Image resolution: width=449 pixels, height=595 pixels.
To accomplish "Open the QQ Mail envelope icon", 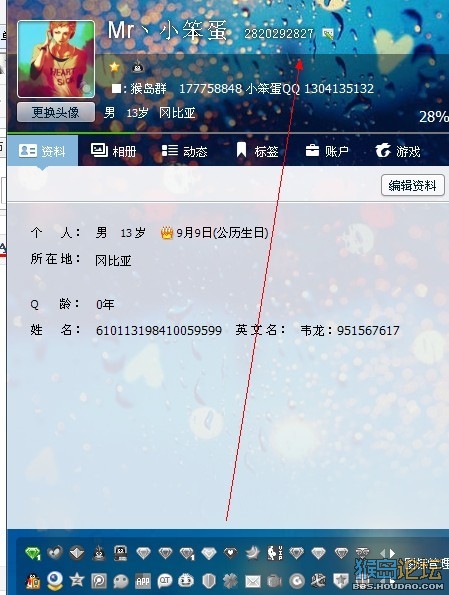I will (253, 581).
